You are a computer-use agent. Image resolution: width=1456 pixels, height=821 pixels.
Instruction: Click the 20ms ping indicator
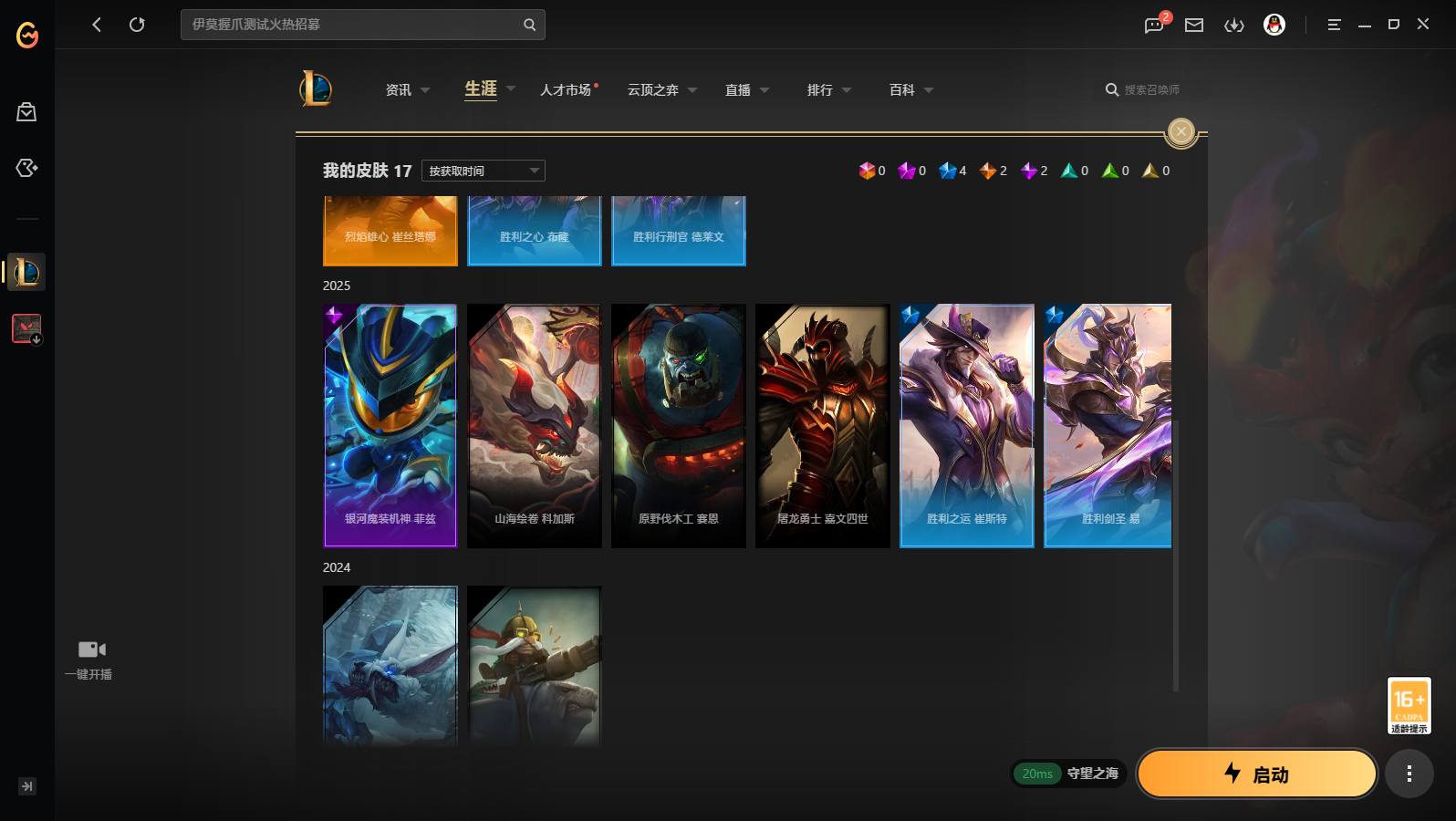point(1037,774)
